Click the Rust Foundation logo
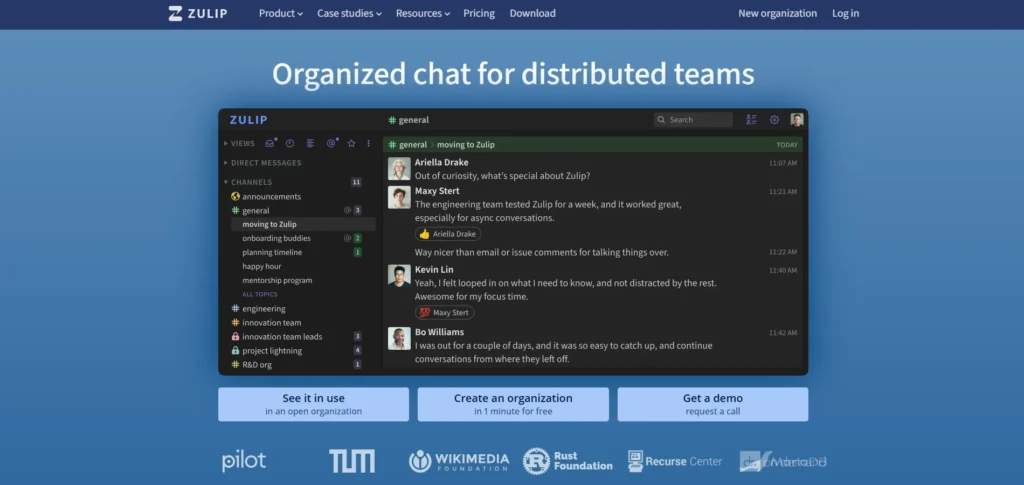Screen dimensions: 1024x485 coord(568,461)
